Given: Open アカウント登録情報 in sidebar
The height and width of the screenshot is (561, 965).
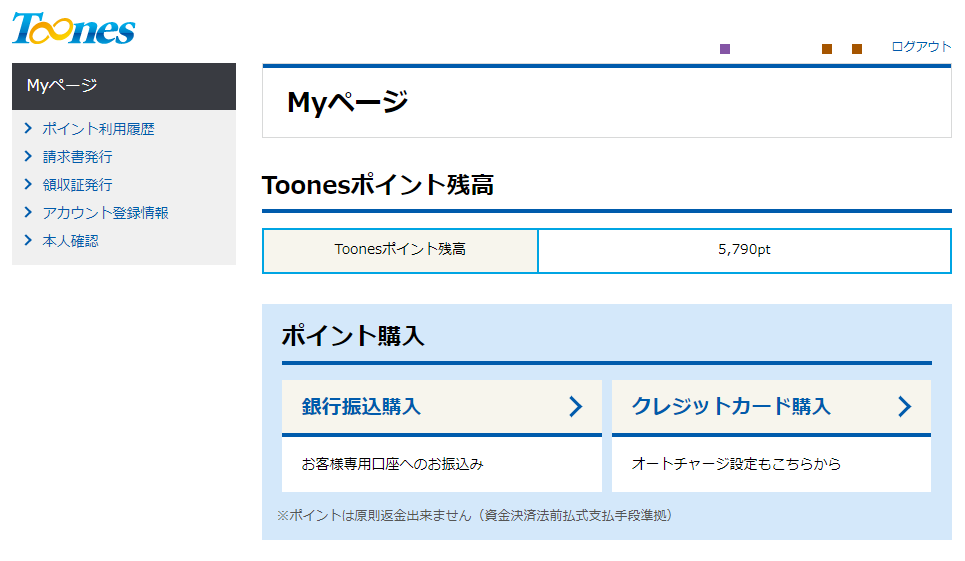Looking at the screenshot, I should point(105,213).
